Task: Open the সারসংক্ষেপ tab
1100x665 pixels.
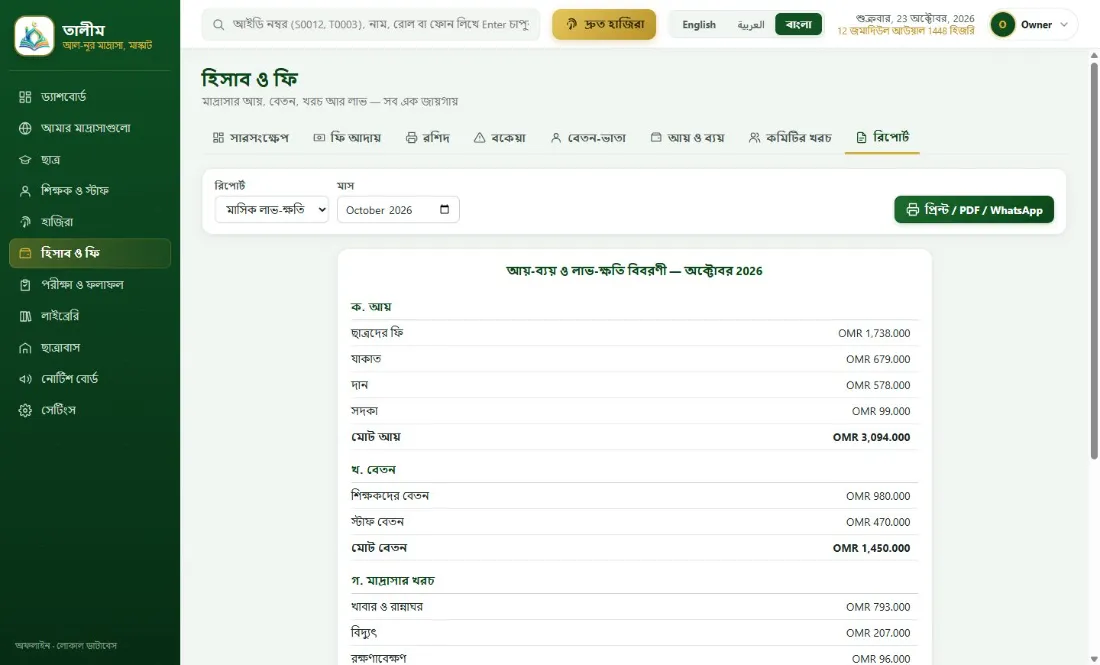Action: pyautogui.click(x=250, y=137)
